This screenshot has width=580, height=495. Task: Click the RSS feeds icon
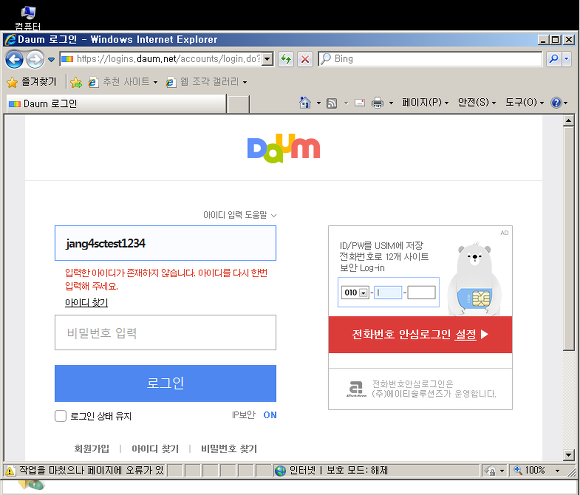coord(332,103)
